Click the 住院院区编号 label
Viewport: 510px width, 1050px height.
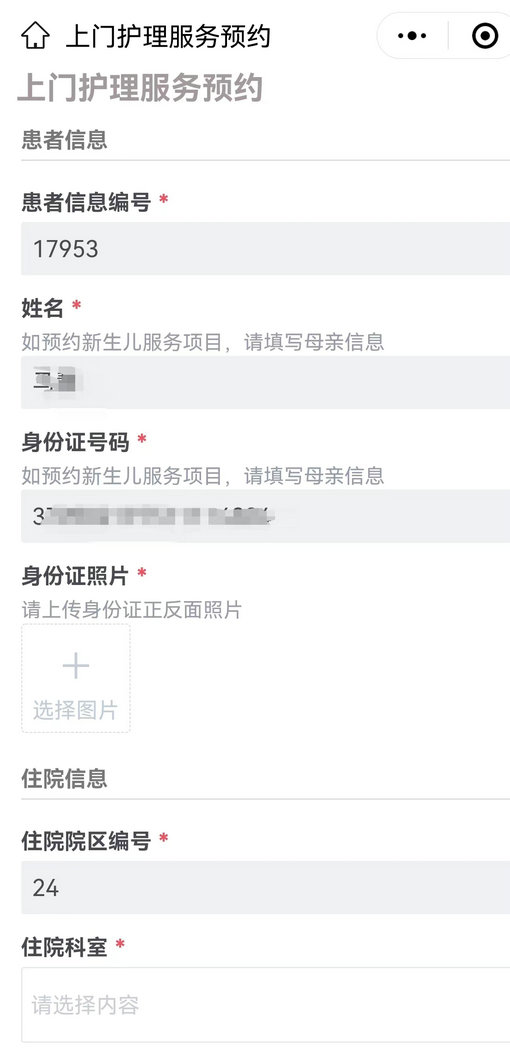click(86, 840)
